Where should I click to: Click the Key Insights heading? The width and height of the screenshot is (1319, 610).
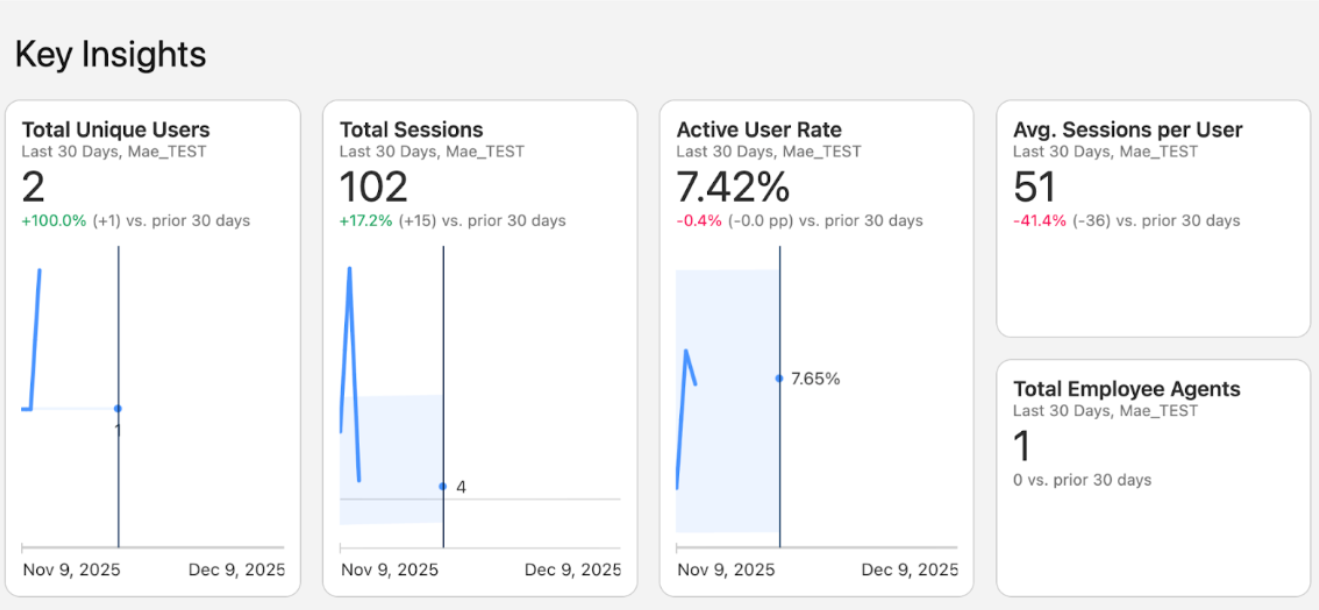click(110, 54)
